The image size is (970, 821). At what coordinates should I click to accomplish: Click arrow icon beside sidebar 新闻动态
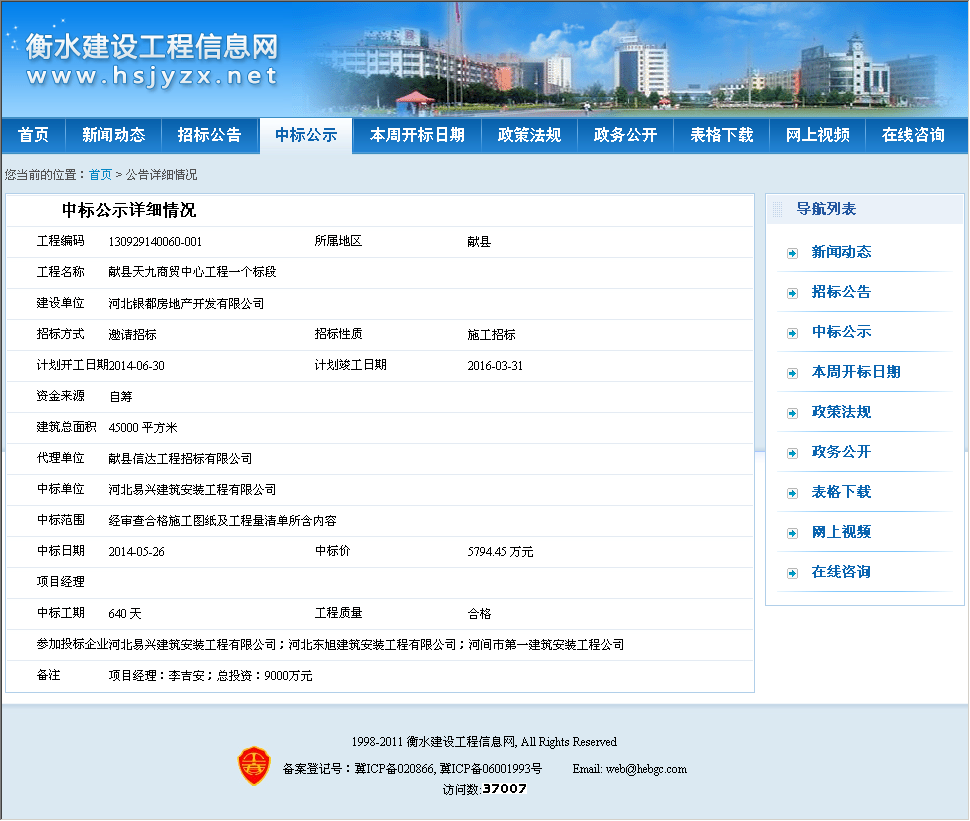coord(792,253)
